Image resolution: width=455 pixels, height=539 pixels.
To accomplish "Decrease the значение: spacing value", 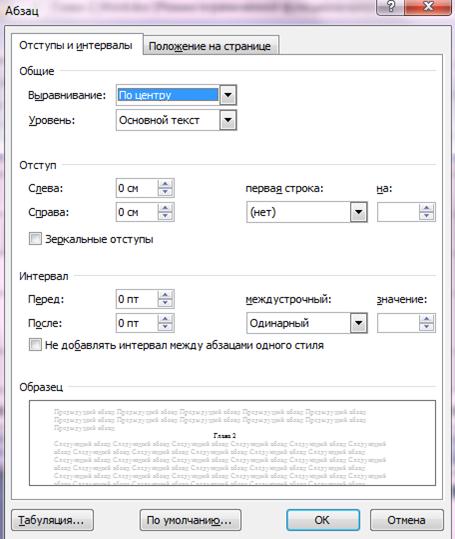I will click(426, 327).
